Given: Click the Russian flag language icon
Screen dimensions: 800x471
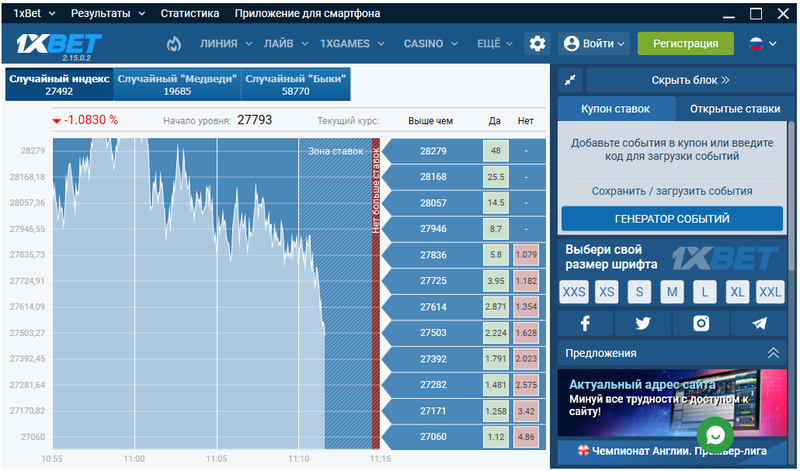Looking at the screenshot, I should tap(756, 44).
